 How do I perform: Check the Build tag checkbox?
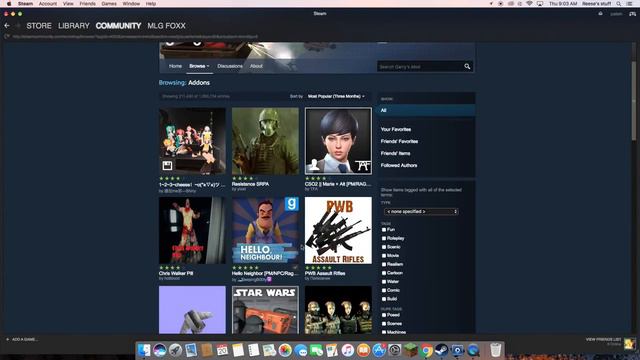tap(384, 299)
